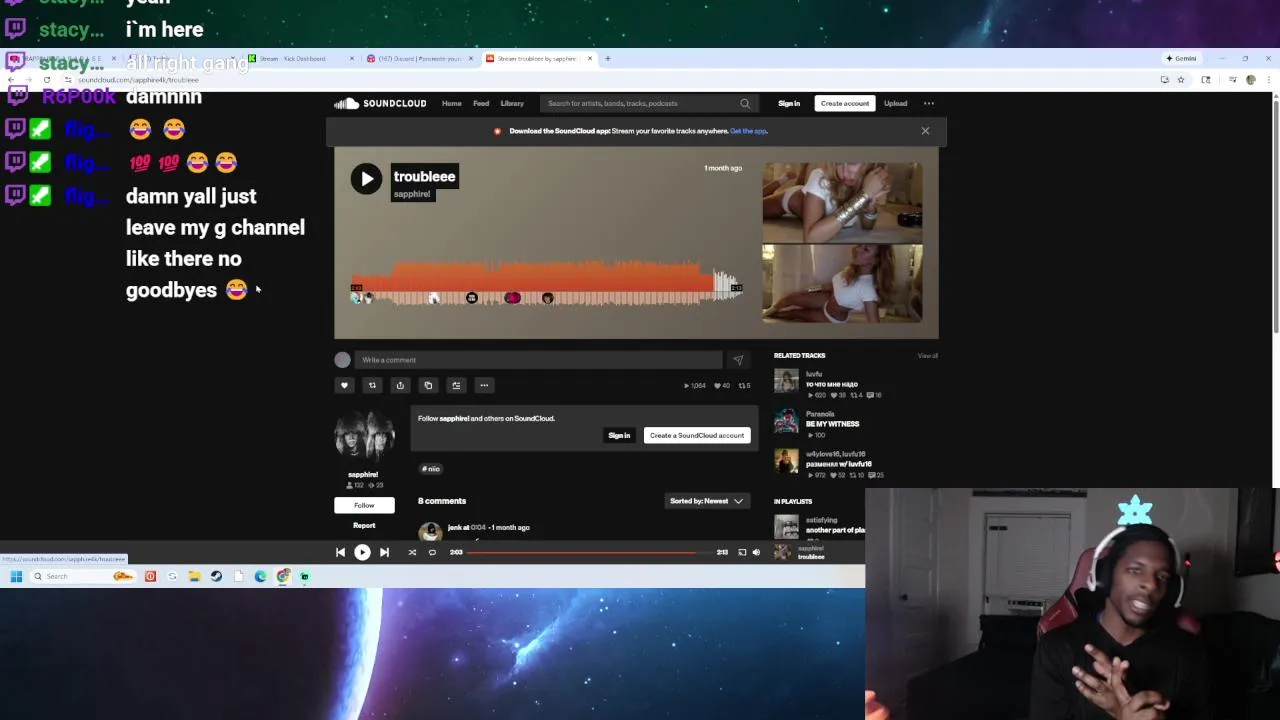Expand the Sorted by: Newest dropdown
The image size is (1280, 720).
tap(706, 501)
